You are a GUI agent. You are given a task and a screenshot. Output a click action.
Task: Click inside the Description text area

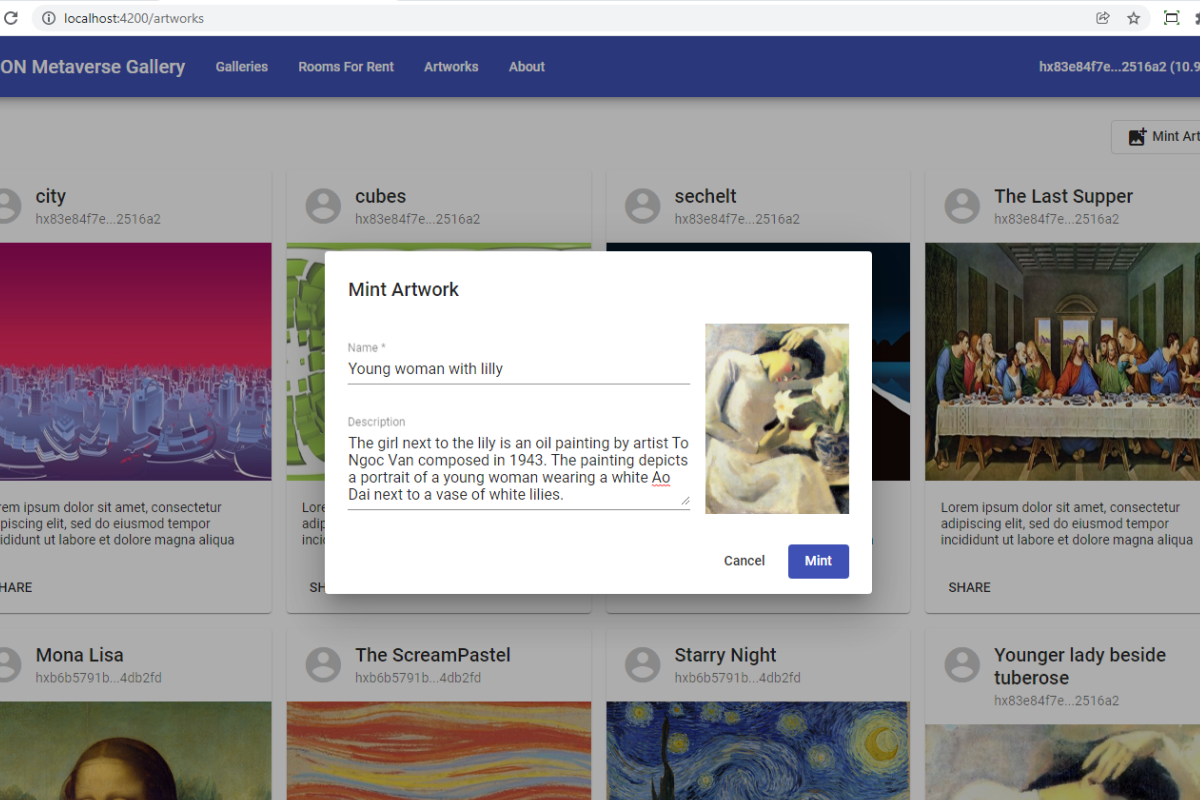(x=519, y=468)
